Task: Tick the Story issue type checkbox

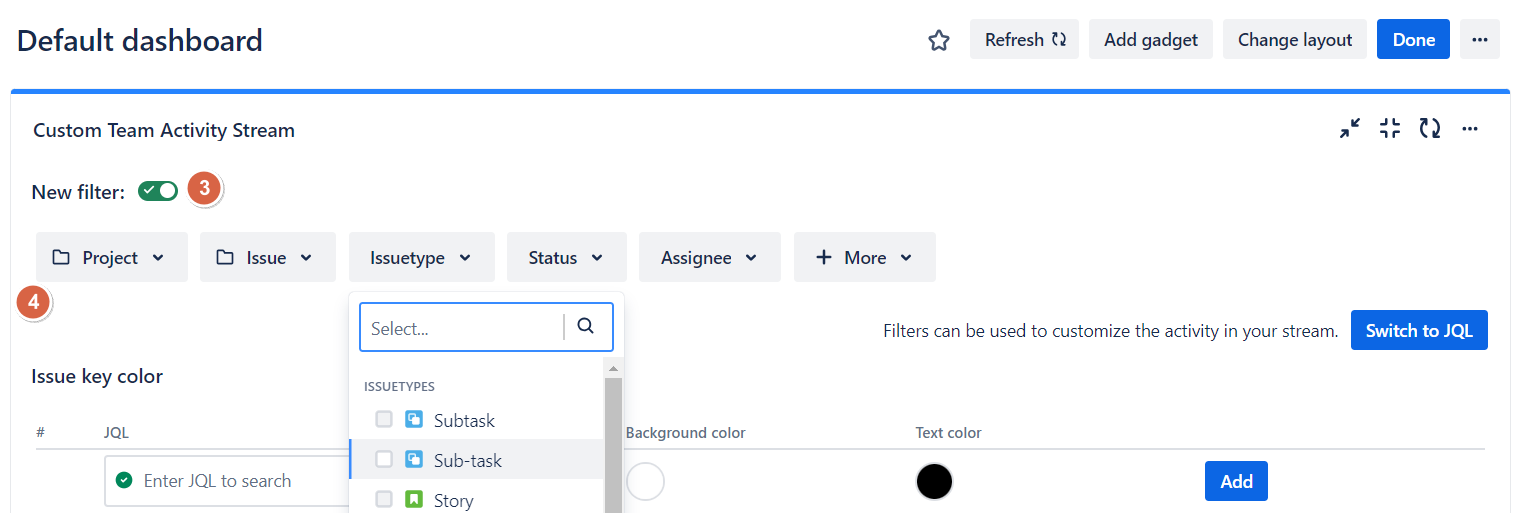Action: (384, 499)
